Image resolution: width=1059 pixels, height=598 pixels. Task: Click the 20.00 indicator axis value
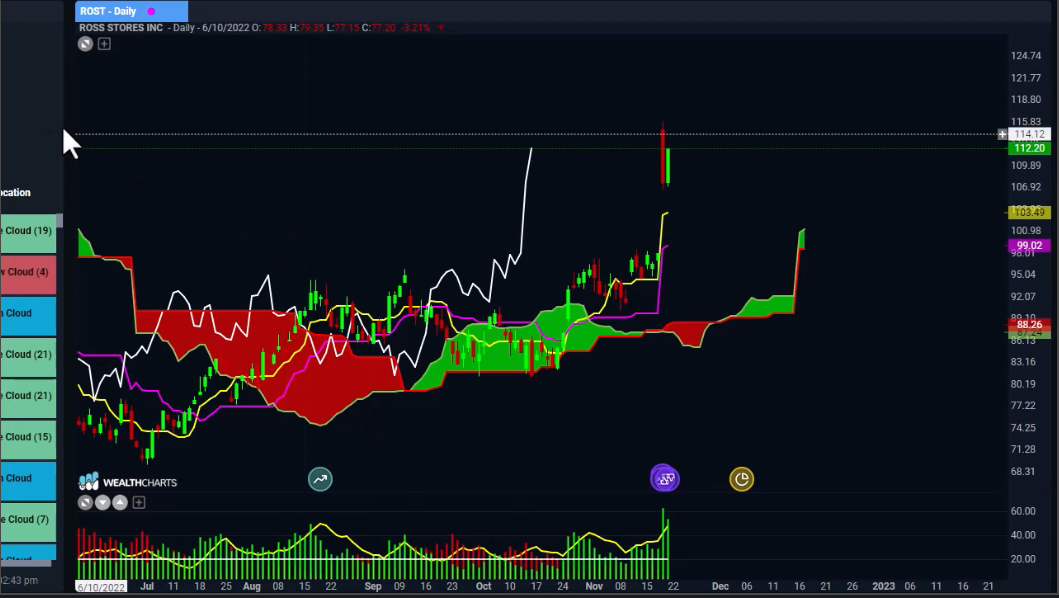pos(1023,559)
